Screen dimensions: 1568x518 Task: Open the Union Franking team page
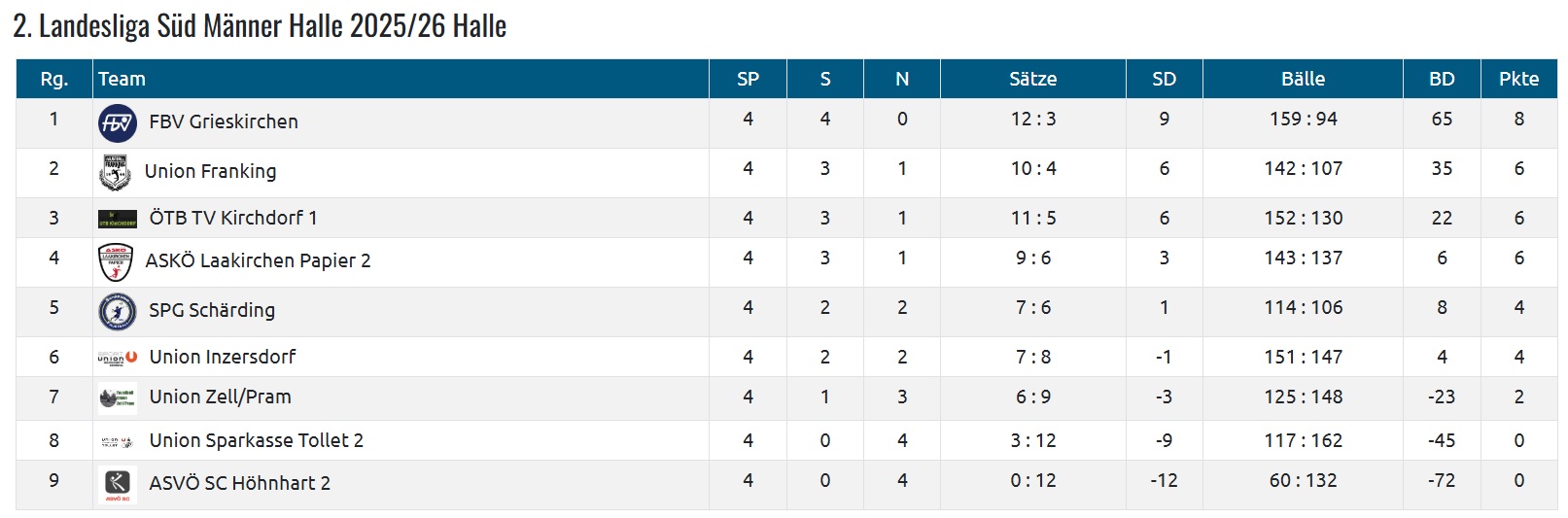tap(210, 172)
